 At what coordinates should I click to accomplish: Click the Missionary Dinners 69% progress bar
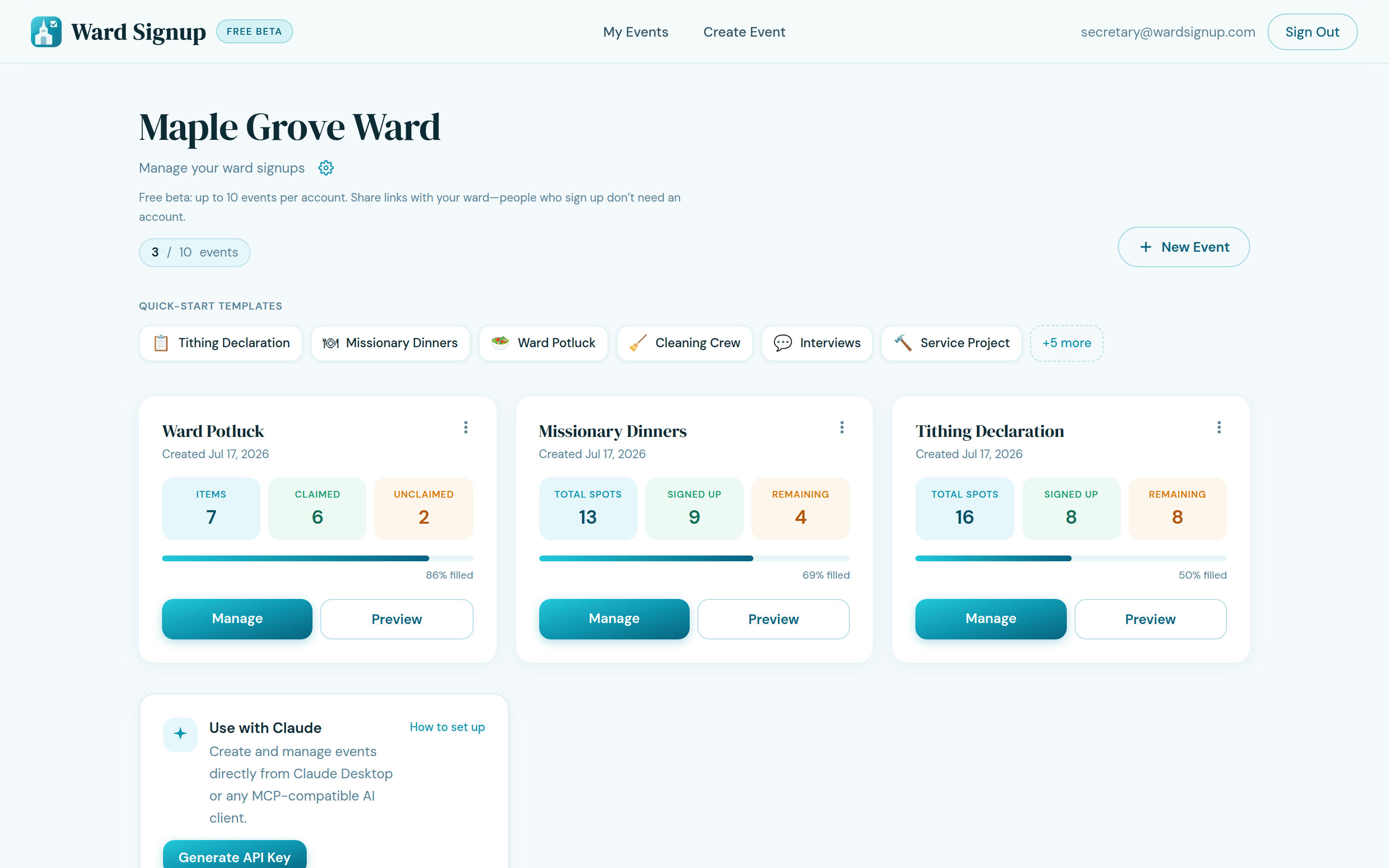coord(694,558)
